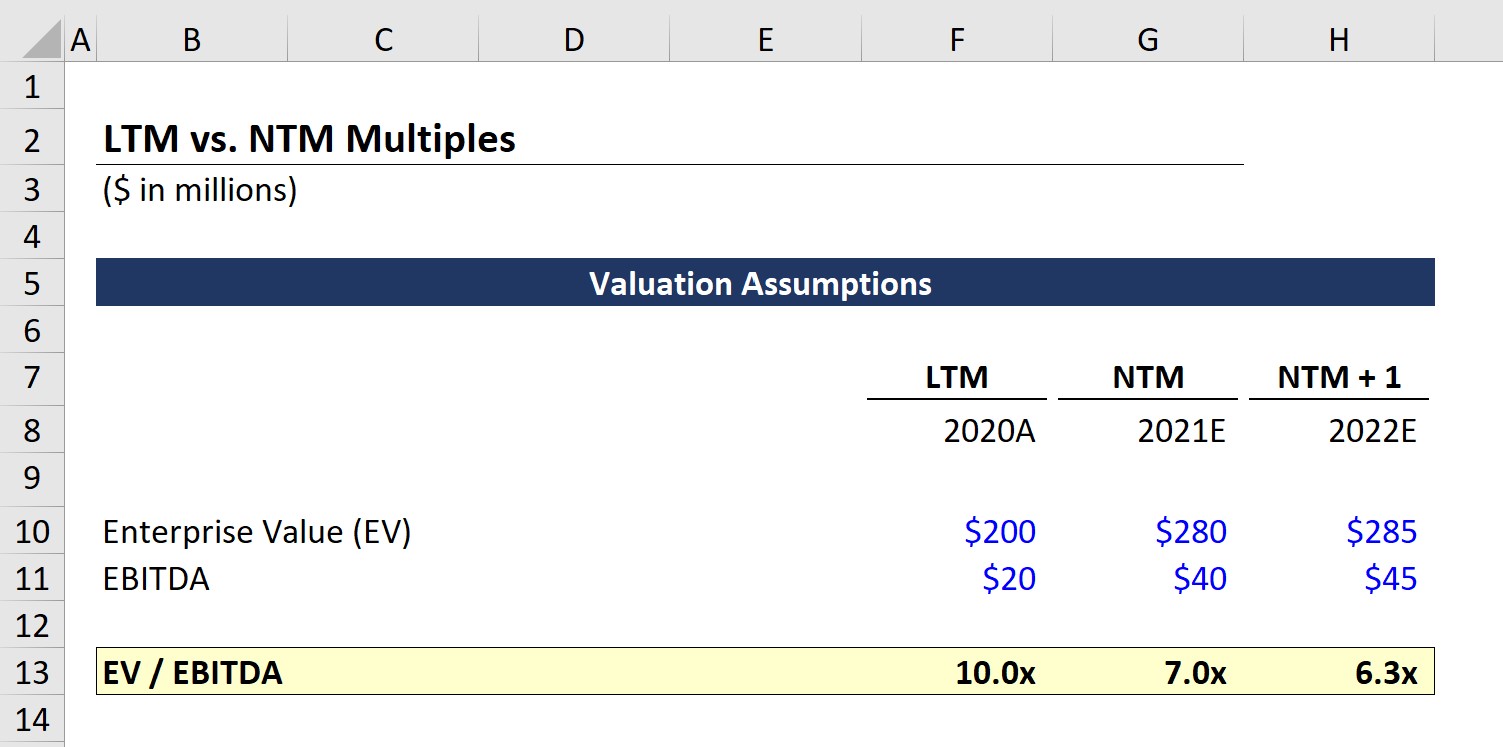
Task: Select column A header
Action: coord(81,39)
